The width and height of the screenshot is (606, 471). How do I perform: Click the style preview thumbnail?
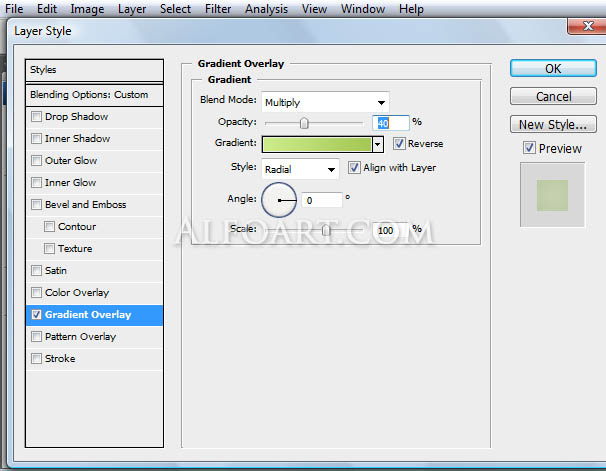552,195
